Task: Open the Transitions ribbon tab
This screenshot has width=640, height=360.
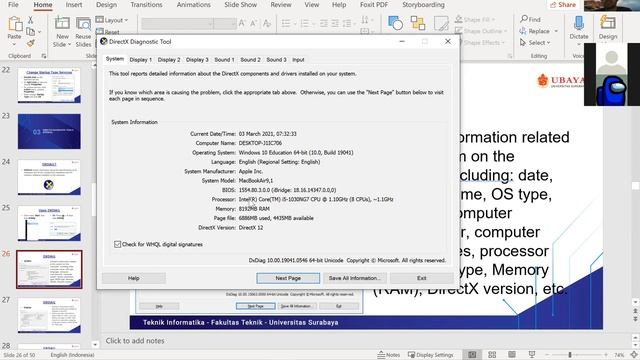Action: pyautogui.click(x=146, y=5)
